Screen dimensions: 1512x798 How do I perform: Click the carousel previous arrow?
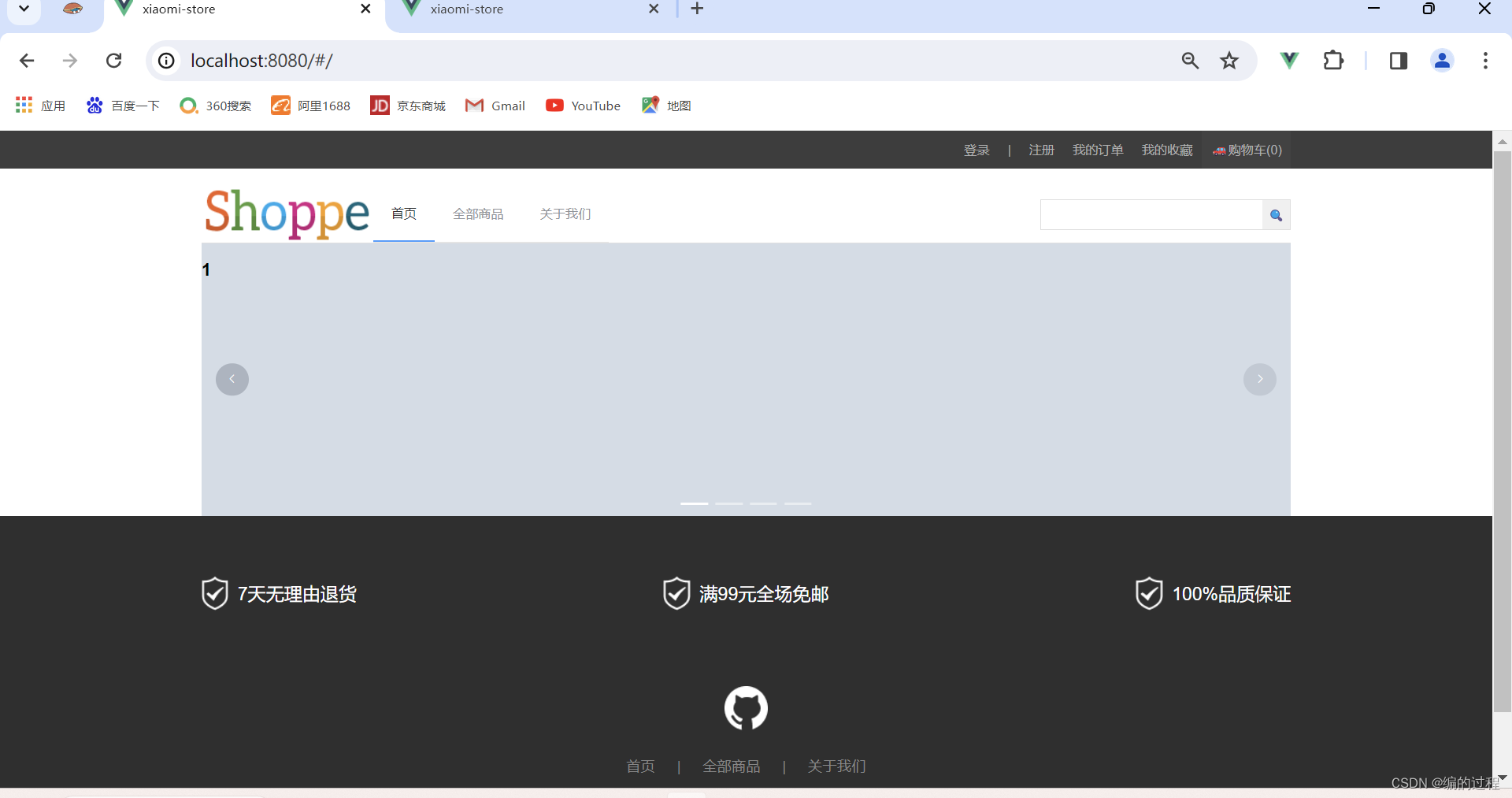coord(232,380)
